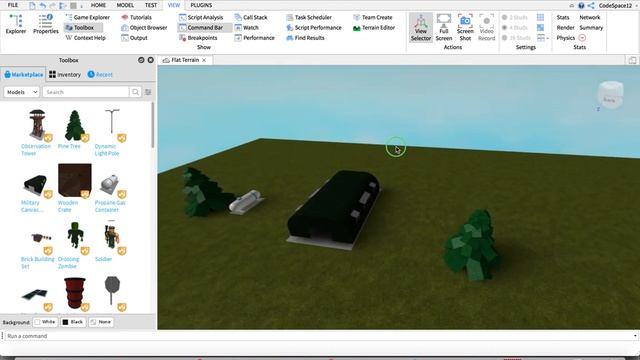Start Video Record
The image size is (640, 360).
(x=486, y=27)
